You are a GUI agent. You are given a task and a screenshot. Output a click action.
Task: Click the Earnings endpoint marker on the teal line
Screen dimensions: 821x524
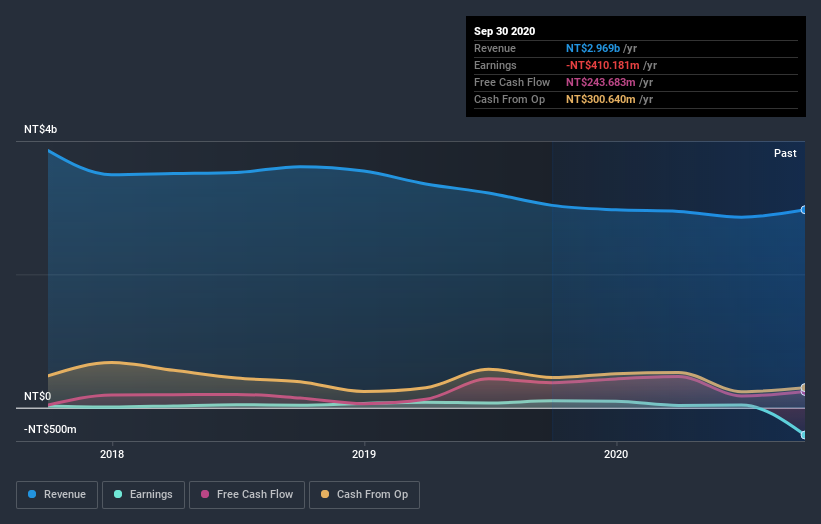(x=804, y=434)
